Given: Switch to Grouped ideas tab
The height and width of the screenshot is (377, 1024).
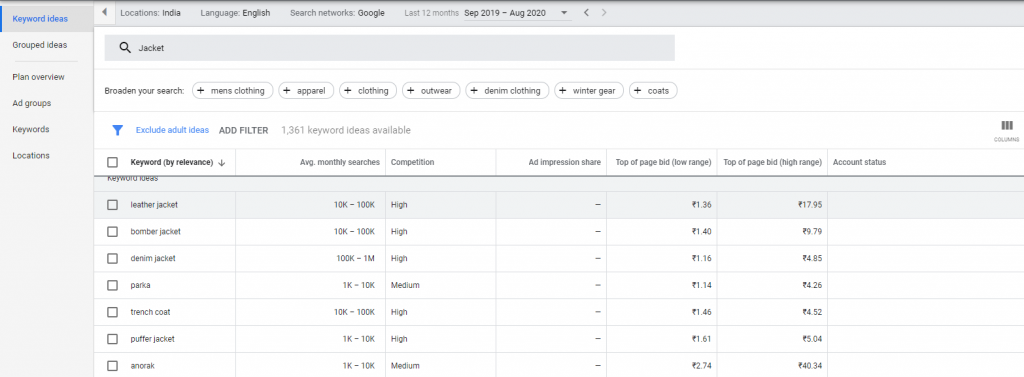Looking at the screenshot, I should click(40, 45).
